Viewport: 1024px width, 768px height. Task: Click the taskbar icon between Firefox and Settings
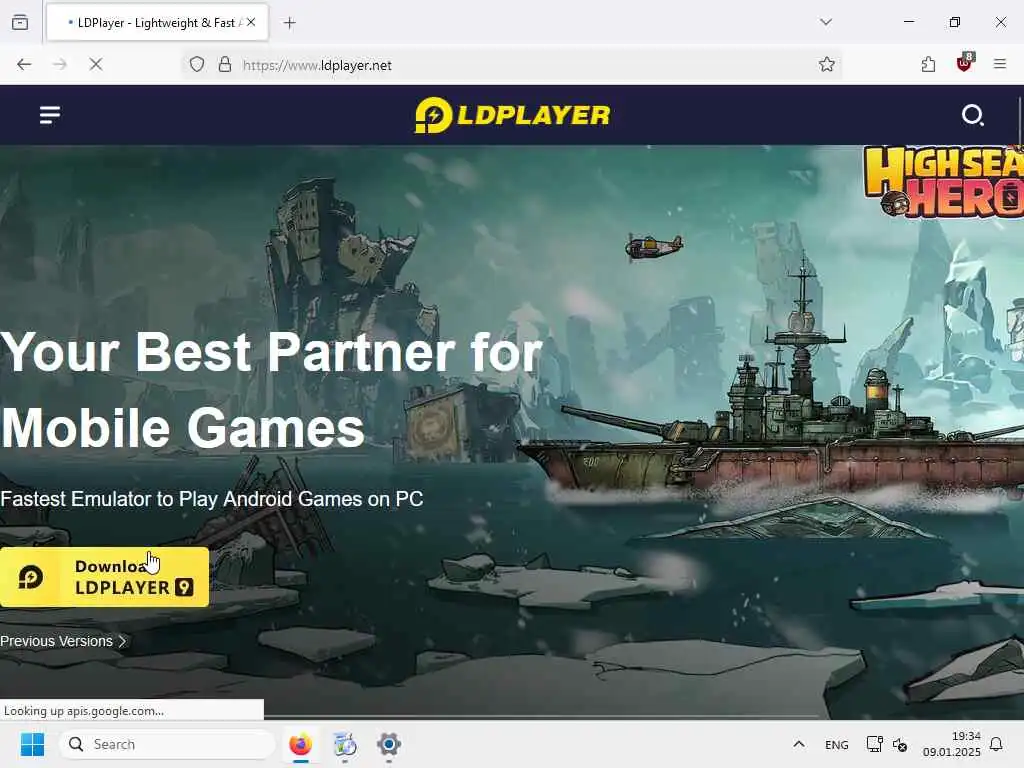click(344, 744)
